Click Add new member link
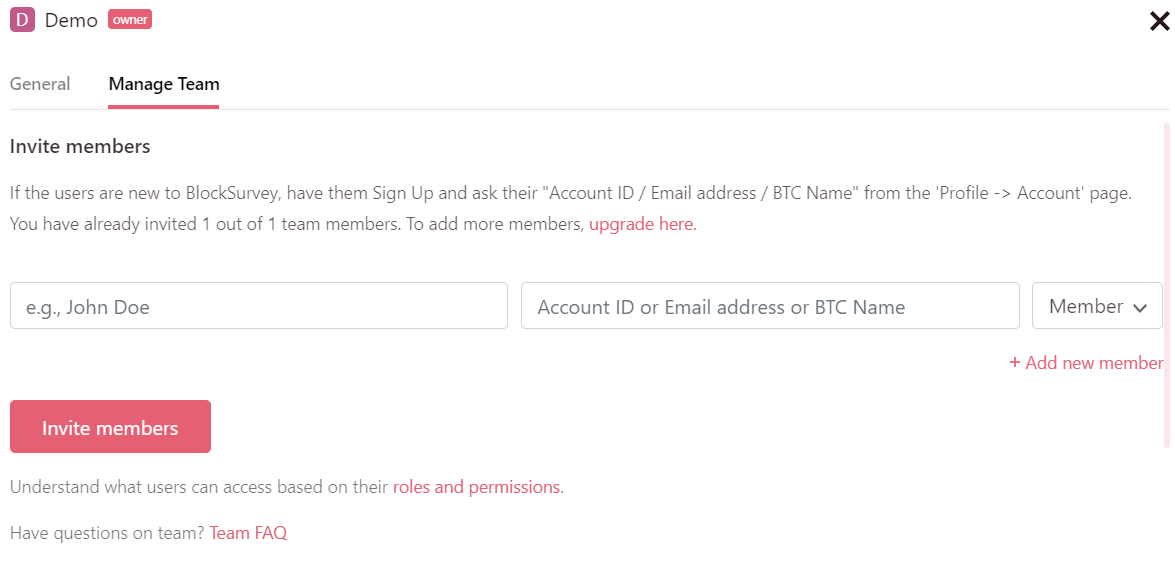Image resolution: width=1175 pixels, height=565 pixels. [x=1094, y=363]
